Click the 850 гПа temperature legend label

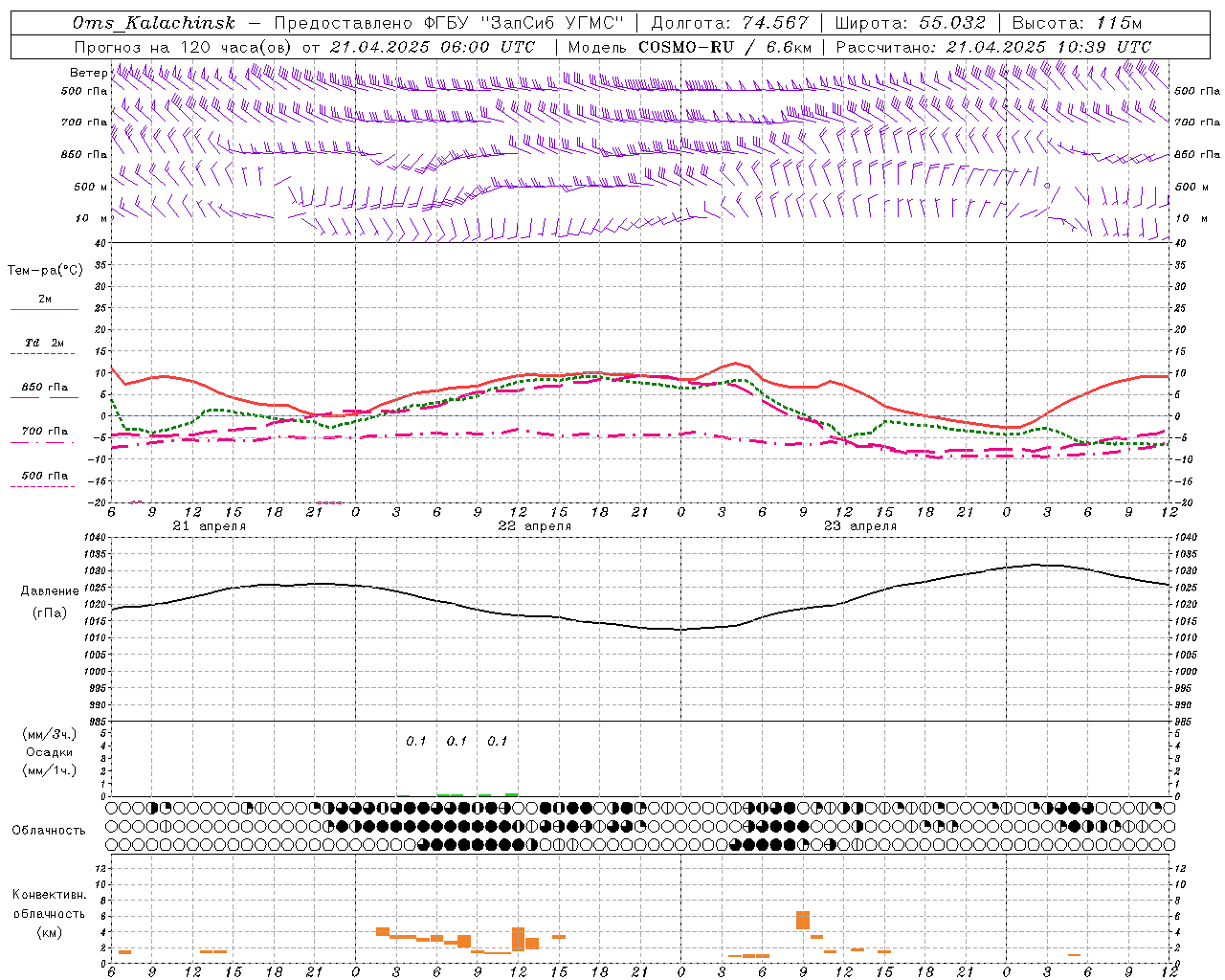(x=45, y=388)
